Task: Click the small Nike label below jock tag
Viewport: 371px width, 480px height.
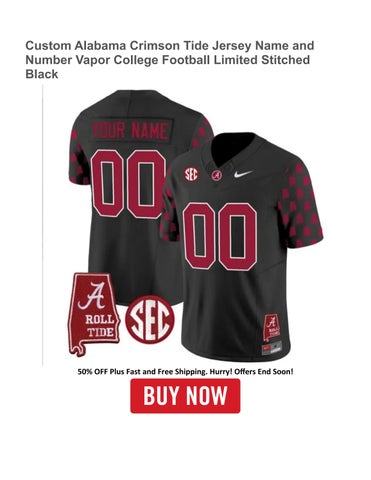Action: [x=273, y=348]
